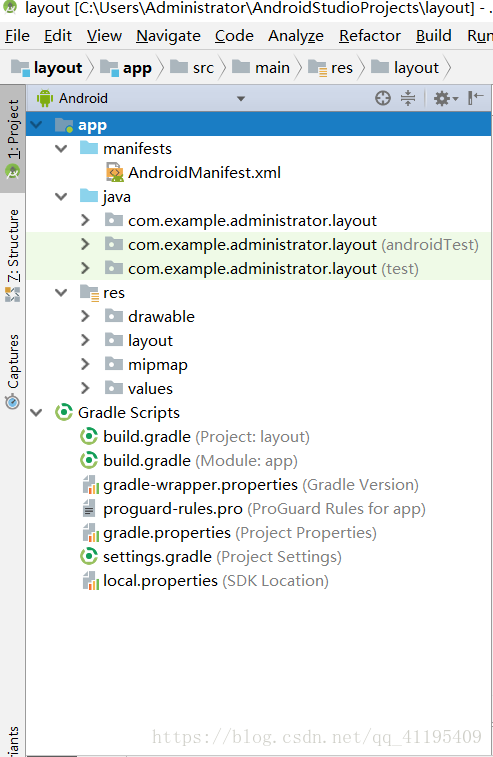Click the main breadcrumb

click(261, 68)
